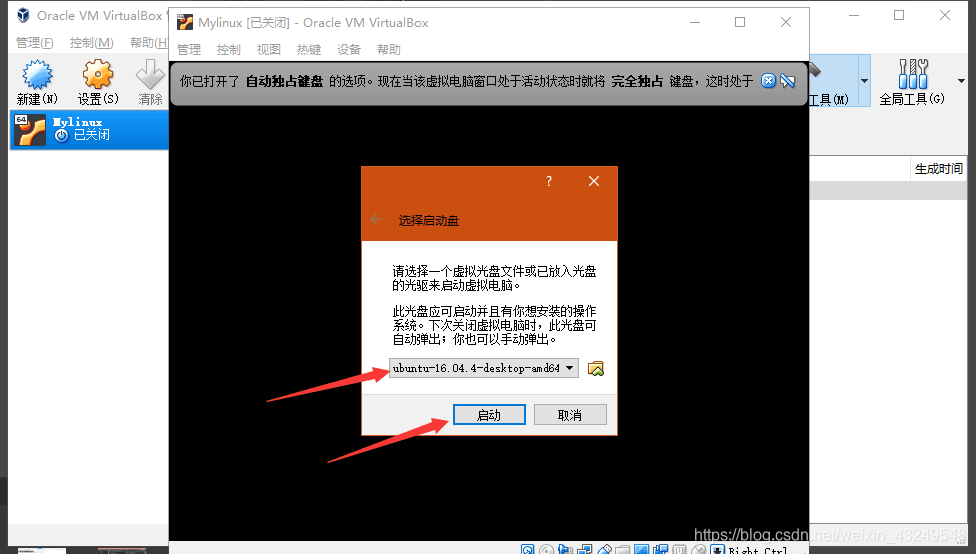Click the mouse integration icon in status bar
Viewport: 976px width, 554px height.
point(699,549)
